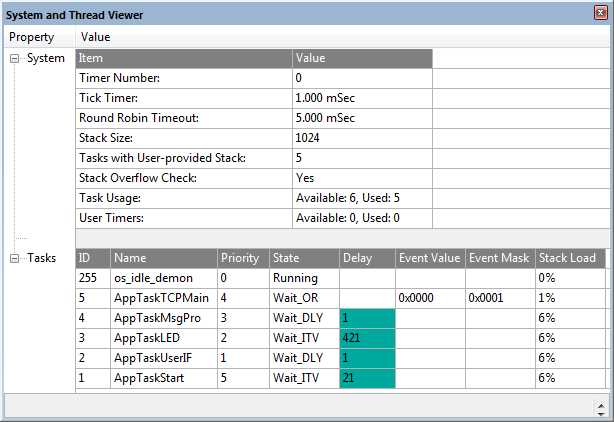Select the 'Tick Timer:' row label

click(108, 98)
